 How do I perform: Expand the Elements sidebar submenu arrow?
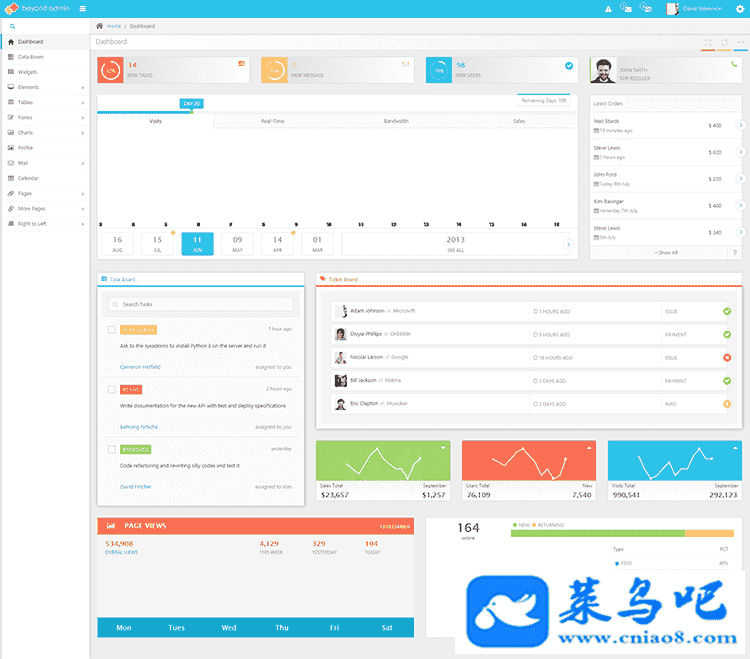tap(83, 88)
